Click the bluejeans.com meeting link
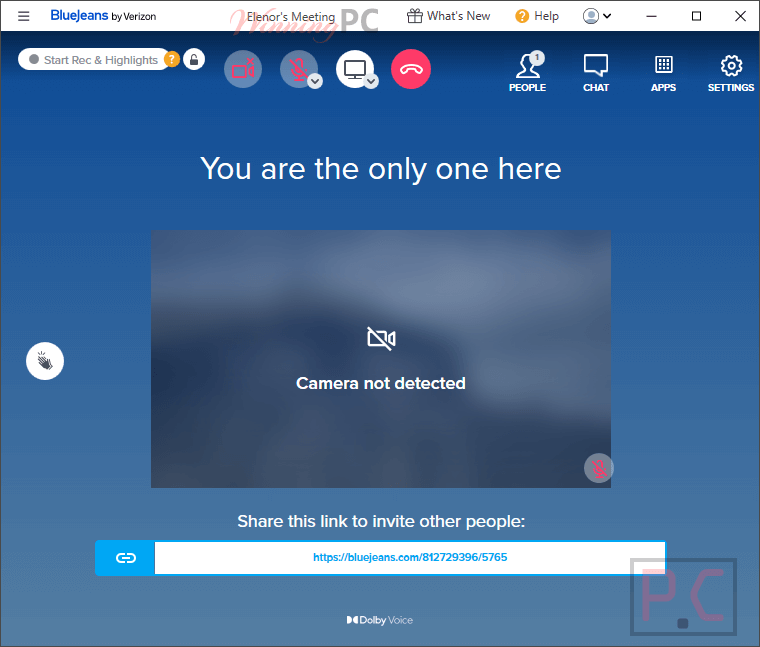Viewport: 760px width, 647px height. (410, 557)
